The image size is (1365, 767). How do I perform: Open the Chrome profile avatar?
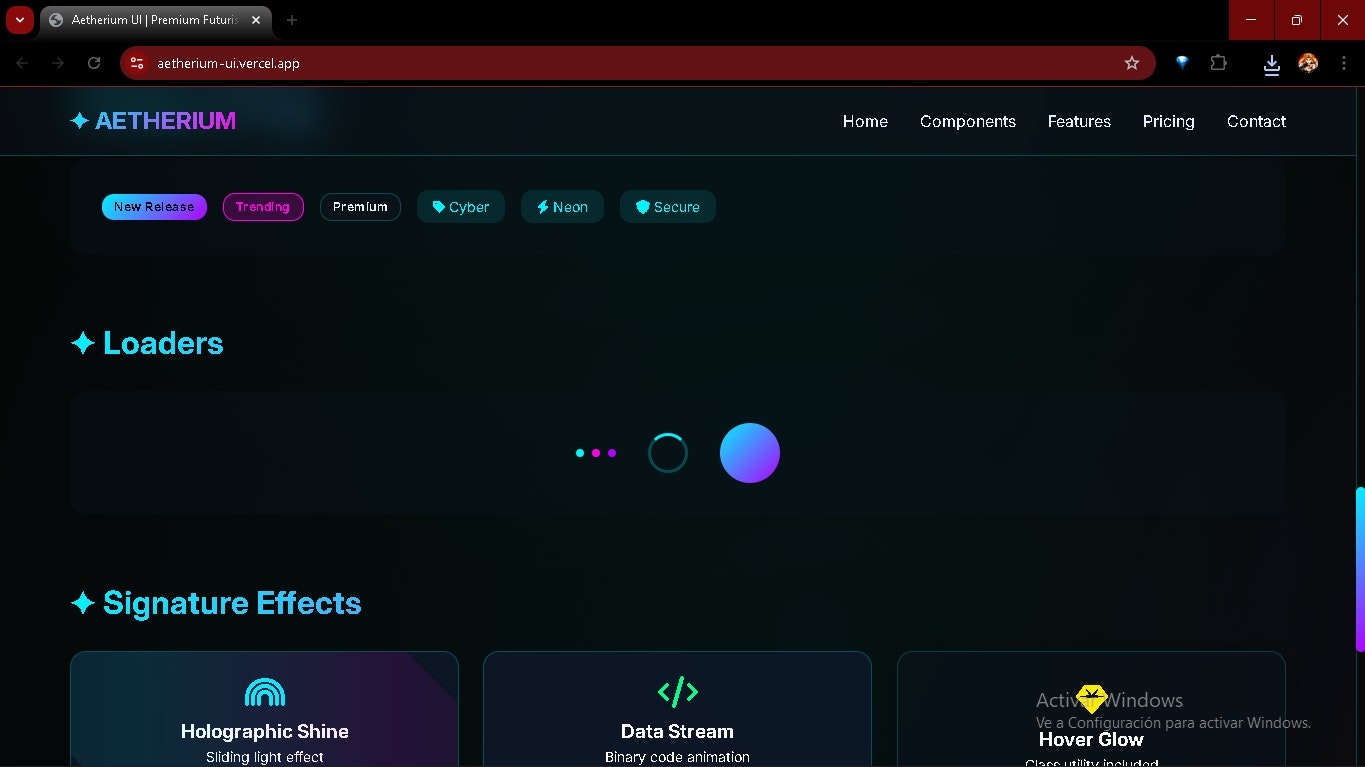(1308, 63)
